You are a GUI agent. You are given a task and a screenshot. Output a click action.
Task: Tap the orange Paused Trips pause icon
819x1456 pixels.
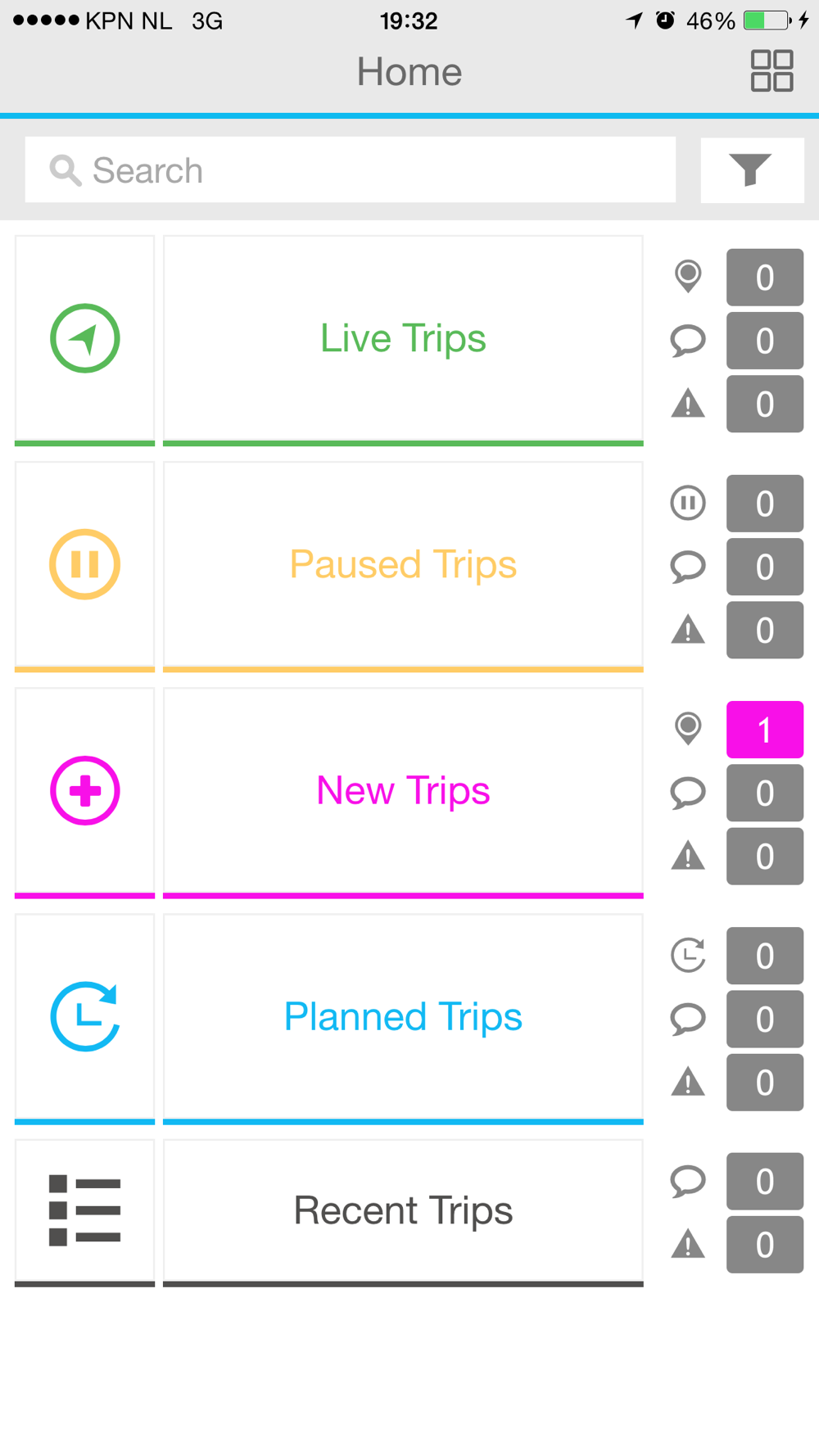coord(85,564)
